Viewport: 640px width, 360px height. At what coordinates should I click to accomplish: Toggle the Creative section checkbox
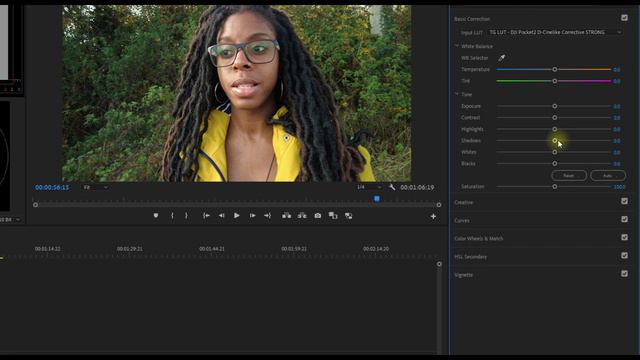[624, 201]
